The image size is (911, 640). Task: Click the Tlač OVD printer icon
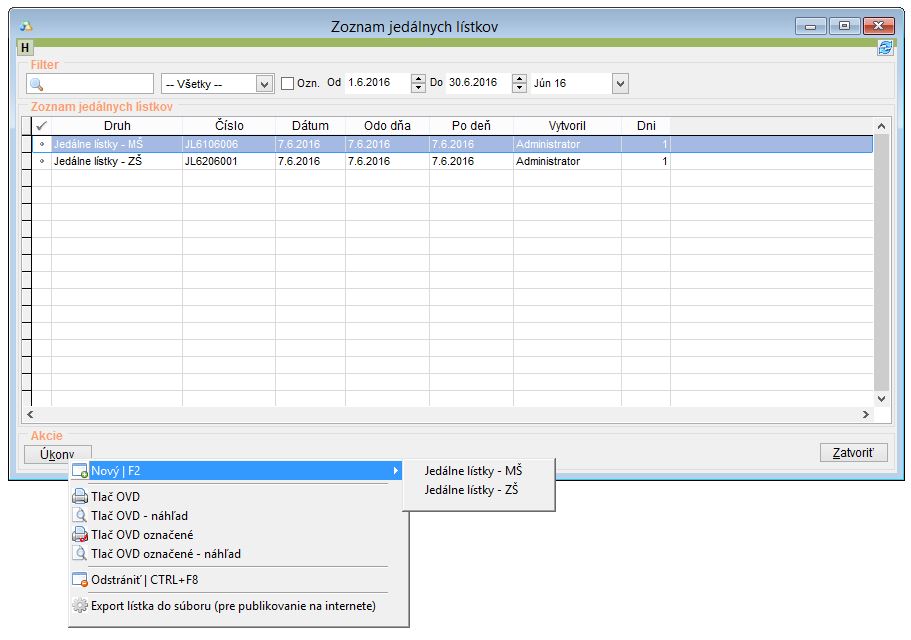pyautogui.click(x=80, y=497)
